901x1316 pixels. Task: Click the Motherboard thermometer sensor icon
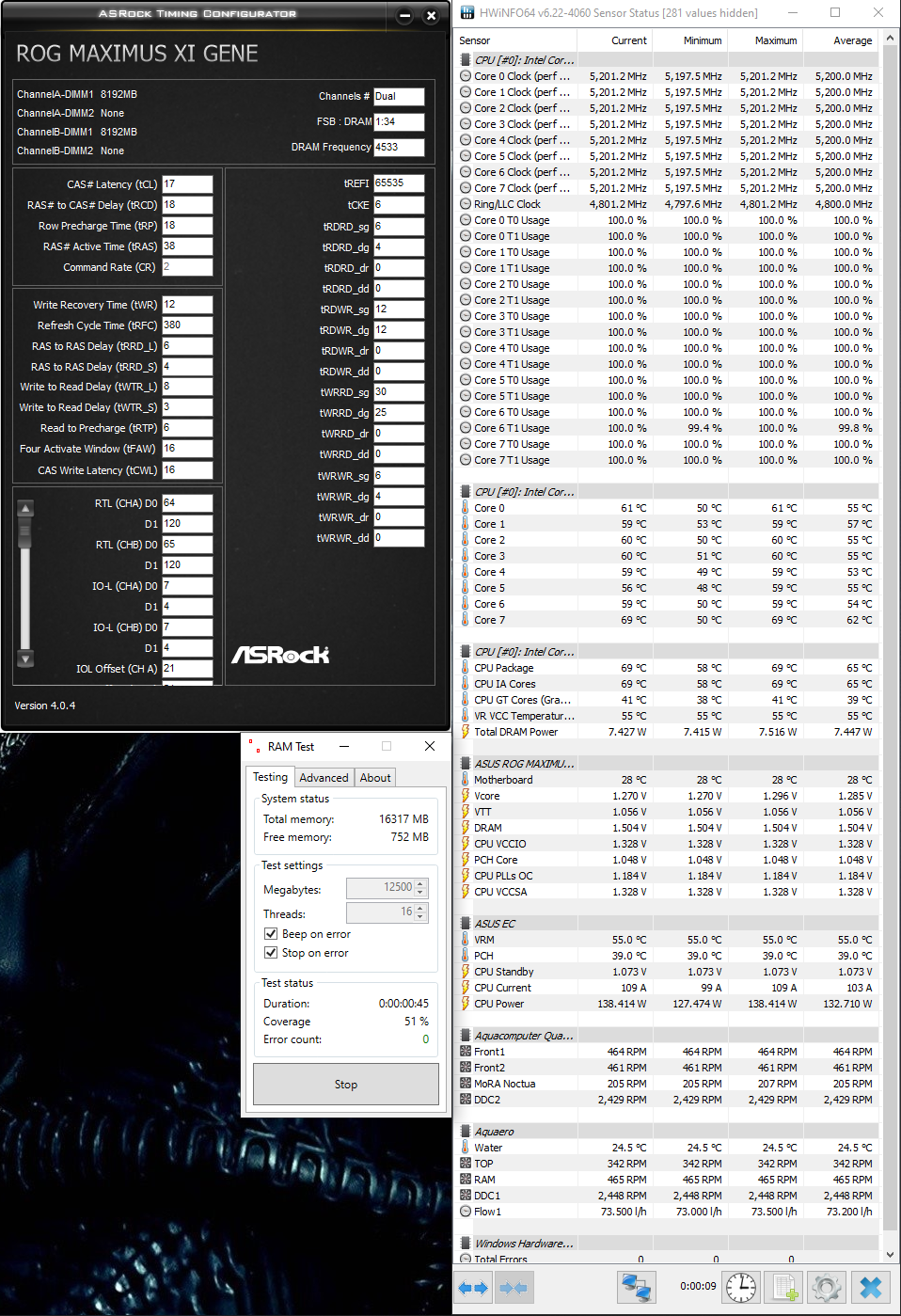click(466, 780)
